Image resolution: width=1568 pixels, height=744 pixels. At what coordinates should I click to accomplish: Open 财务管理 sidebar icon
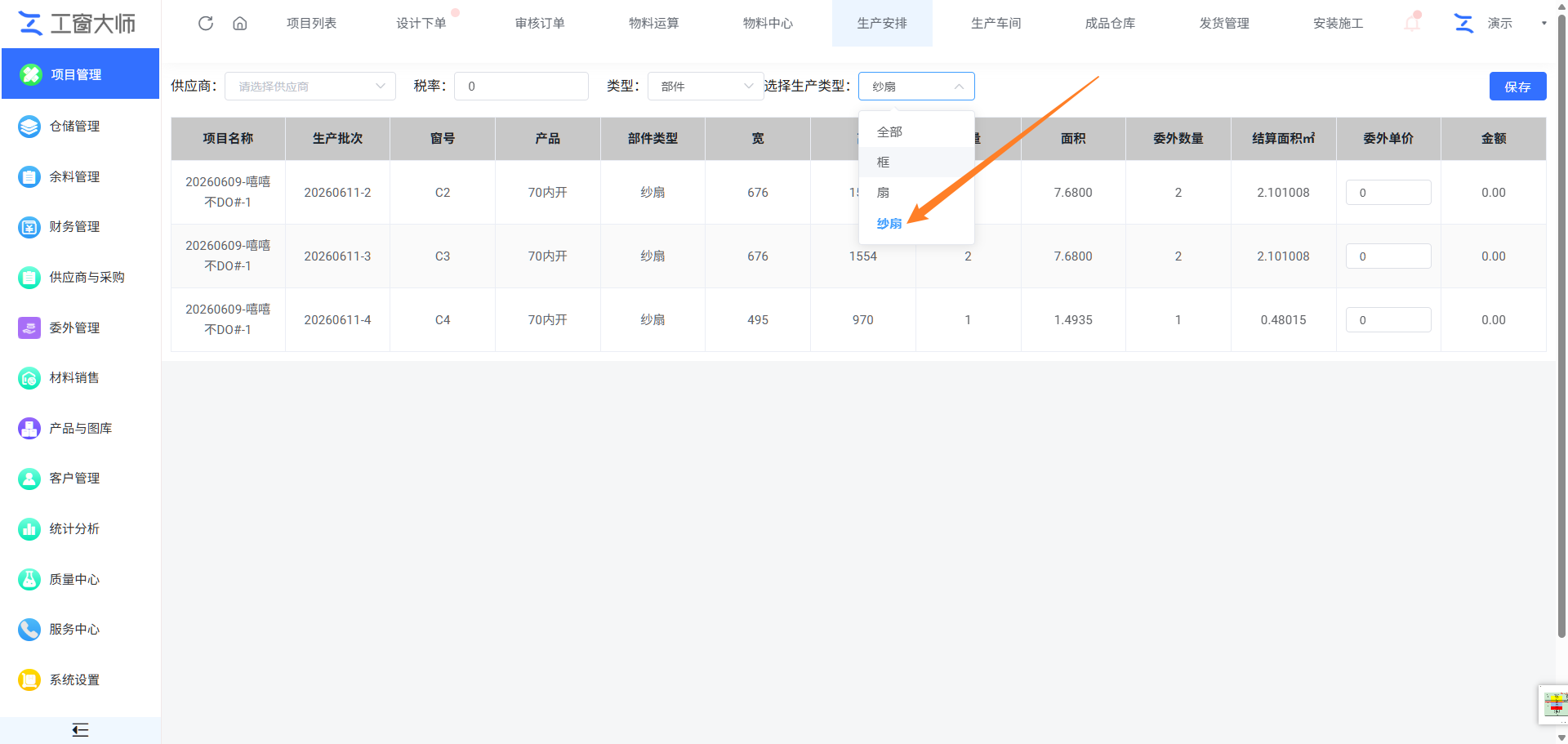point(29,227)
